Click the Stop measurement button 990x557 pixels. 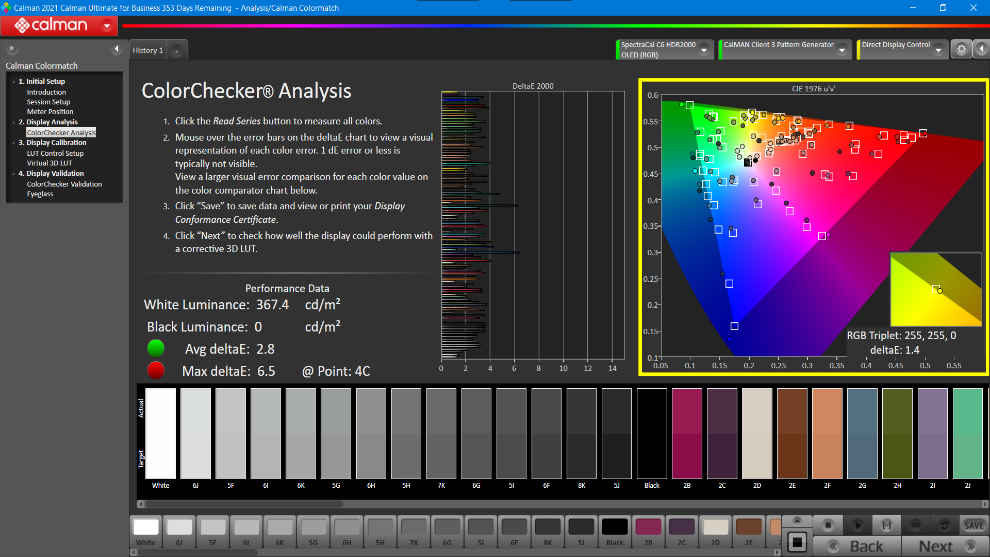point(828,525)
